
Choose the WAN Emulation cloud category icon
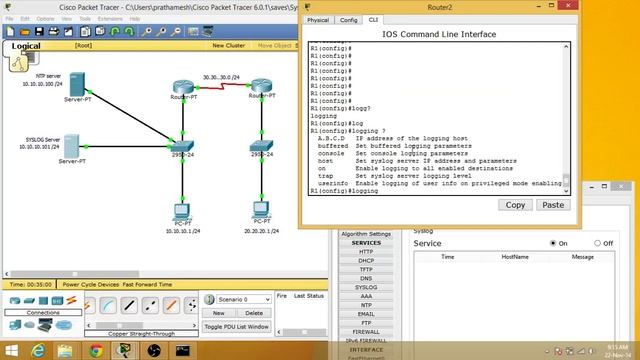tap(29, 325)
